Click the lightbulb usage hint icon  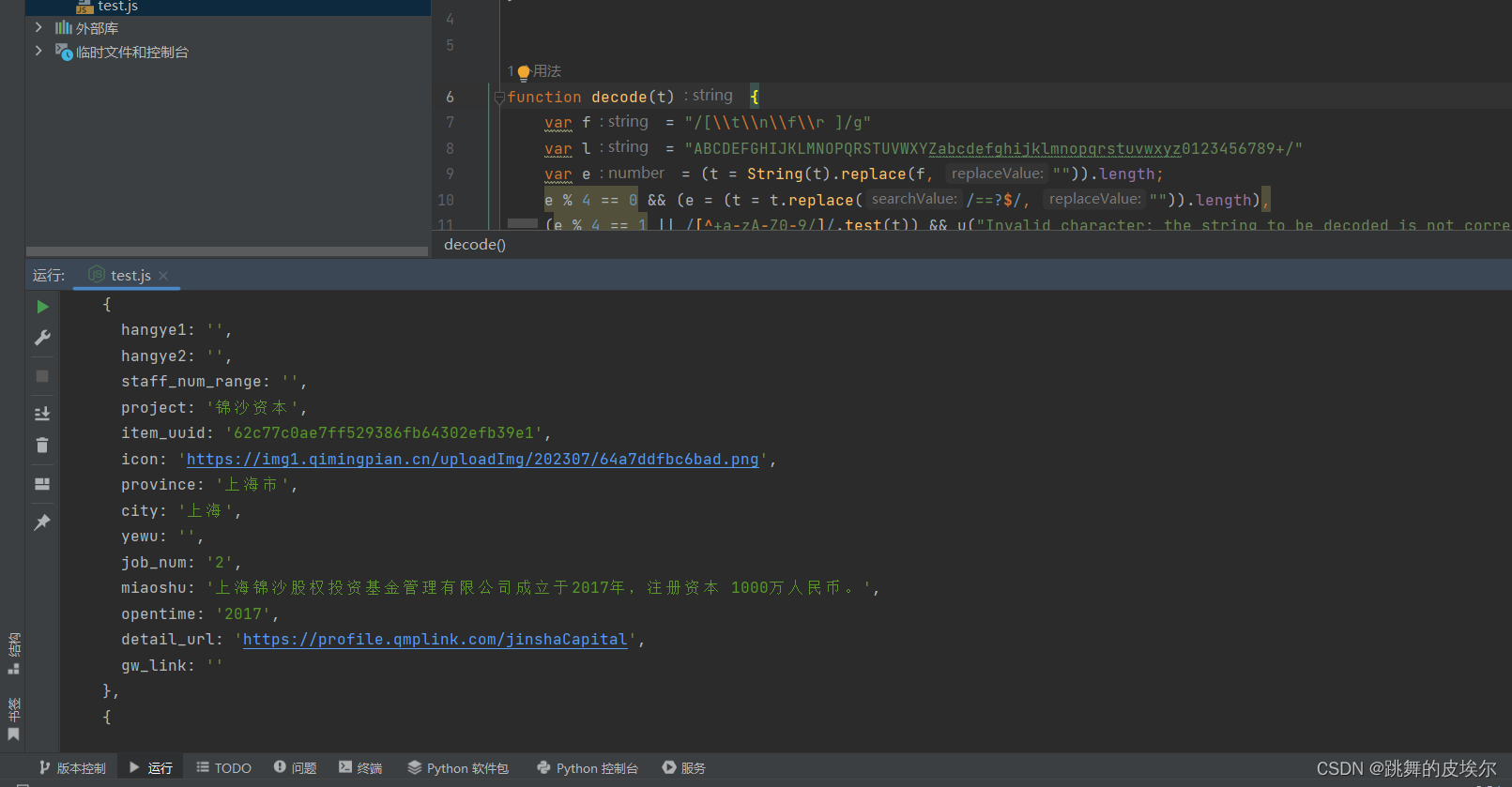pyautogui.click(x=524, y=72)
